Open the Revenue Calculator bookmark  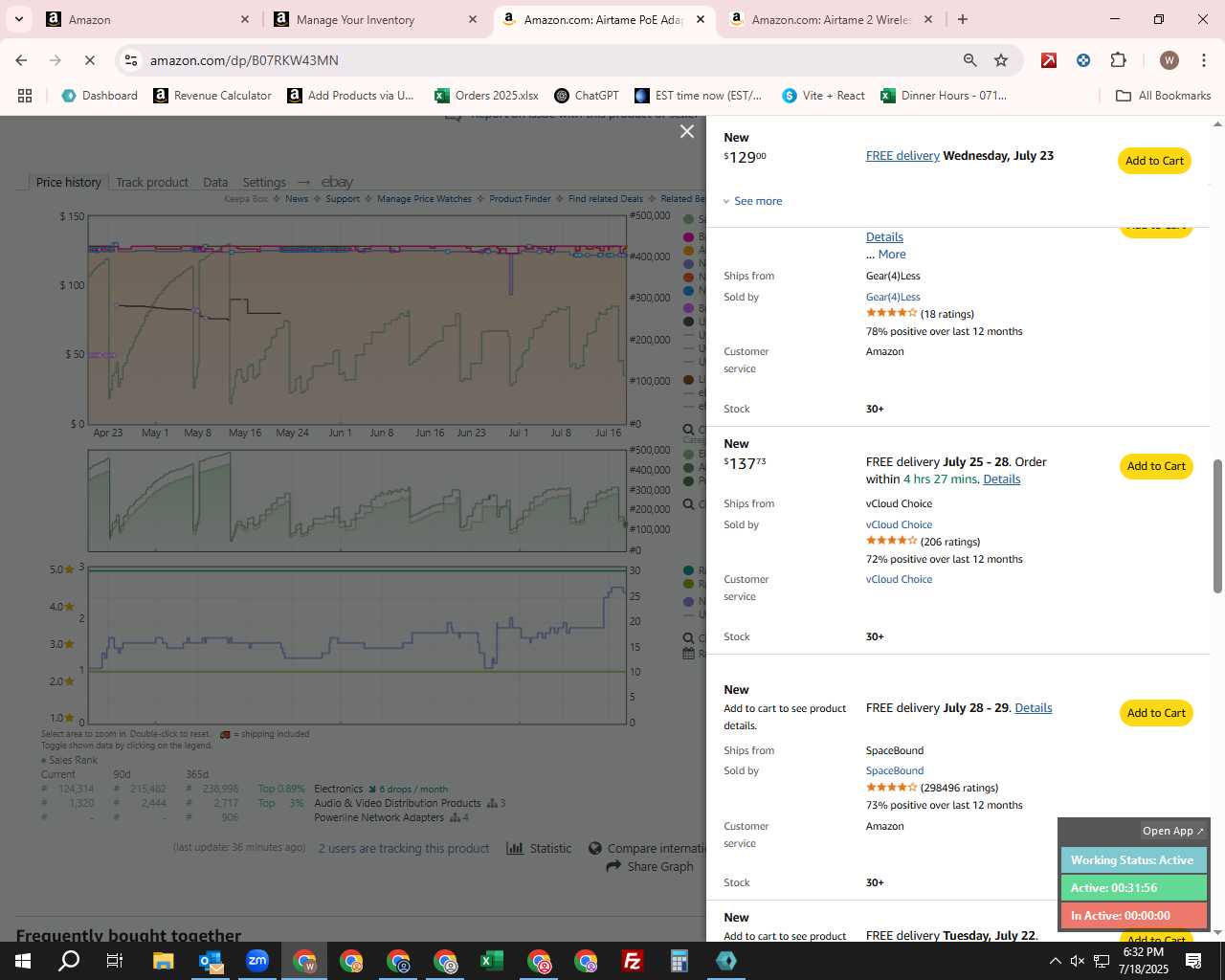(212, 96)
